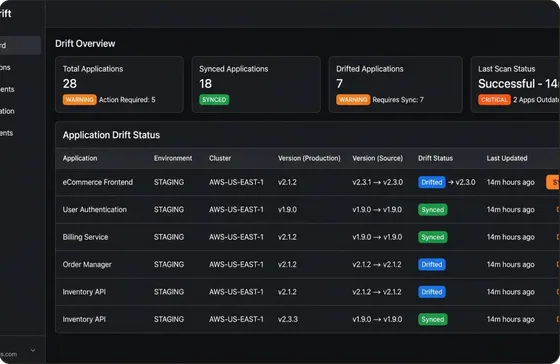Click "14m hours ago" in eCommerce Frontend row
Image resolution: width=560 pixels, height=364 pixels.
coord(511,182)
